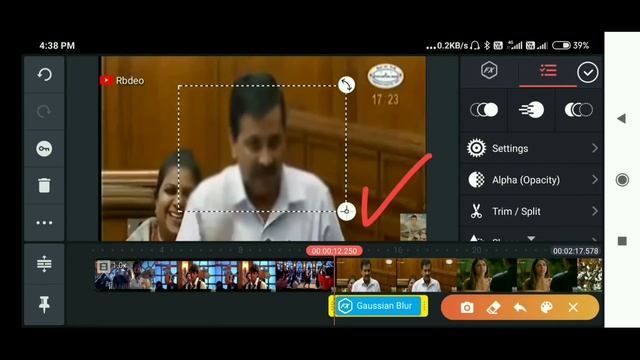640x360 pixels.
Task: Select the red options list tab
Action: pyautogui.click(x=548, y=71)
